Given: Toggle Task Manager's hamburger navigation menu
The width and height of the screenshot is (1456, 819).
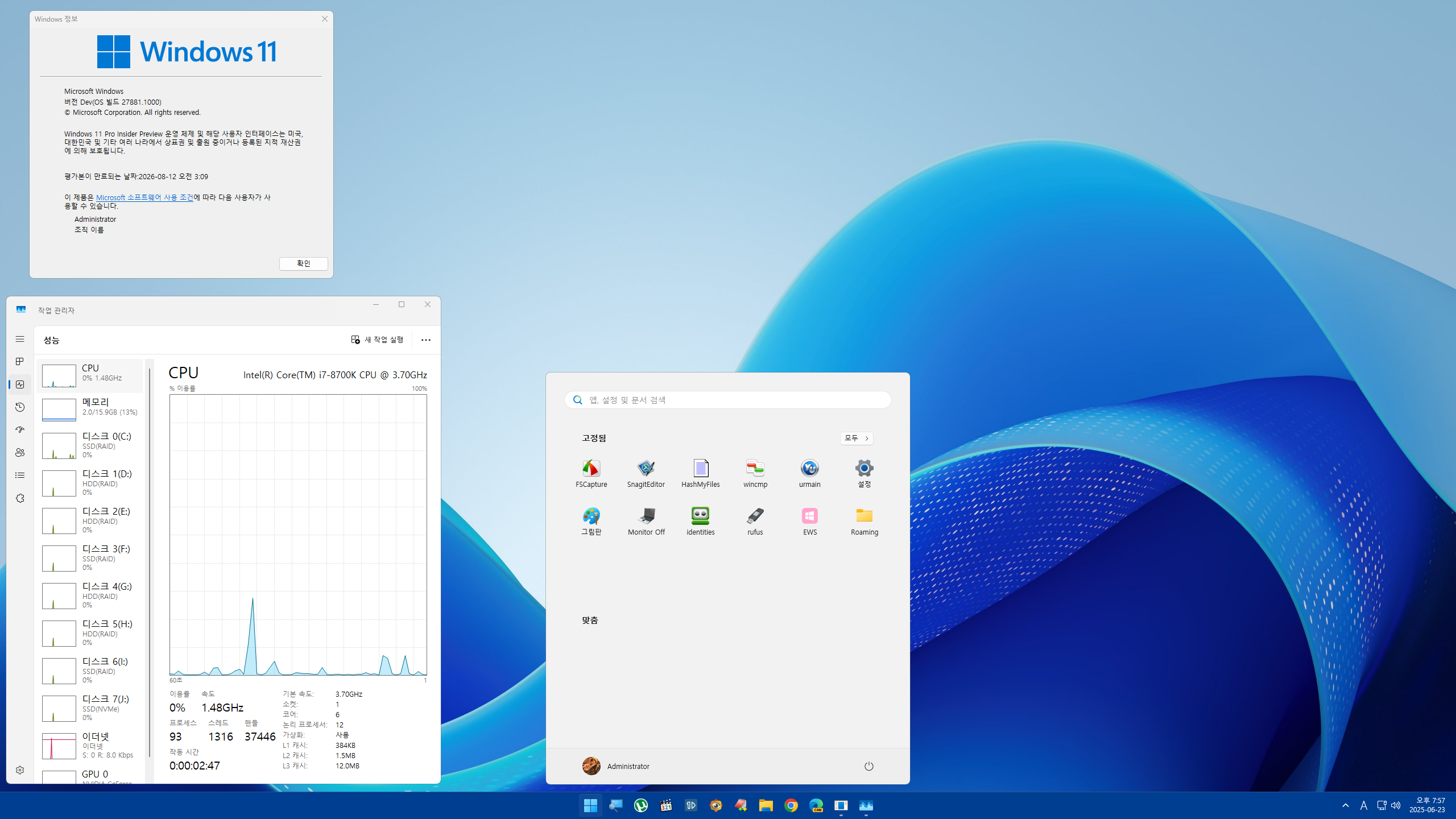Looking at the screenshot, I should [x=20, y=339].
